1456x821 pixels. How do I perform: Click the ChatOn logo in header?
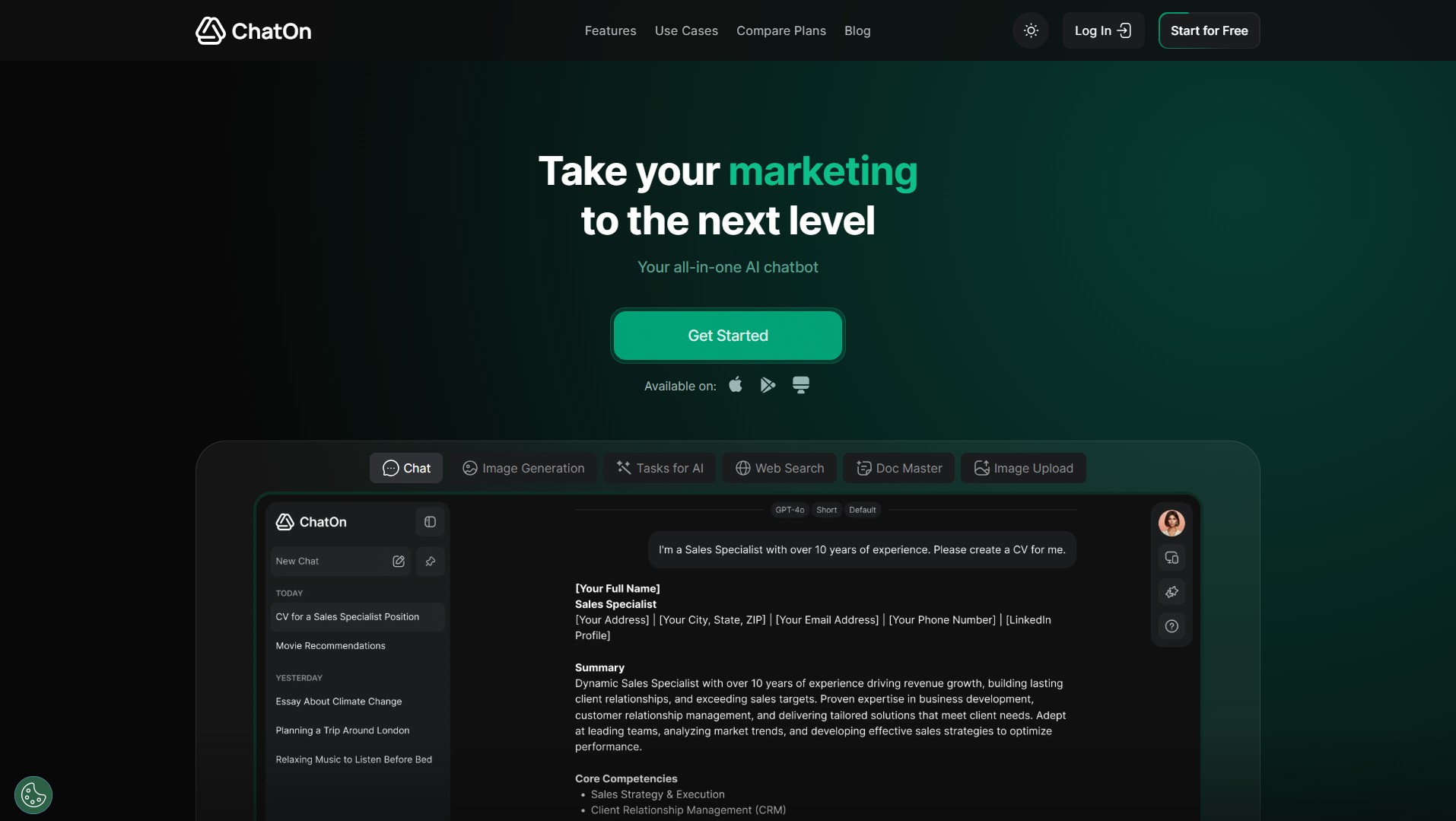tap(253, 31)
